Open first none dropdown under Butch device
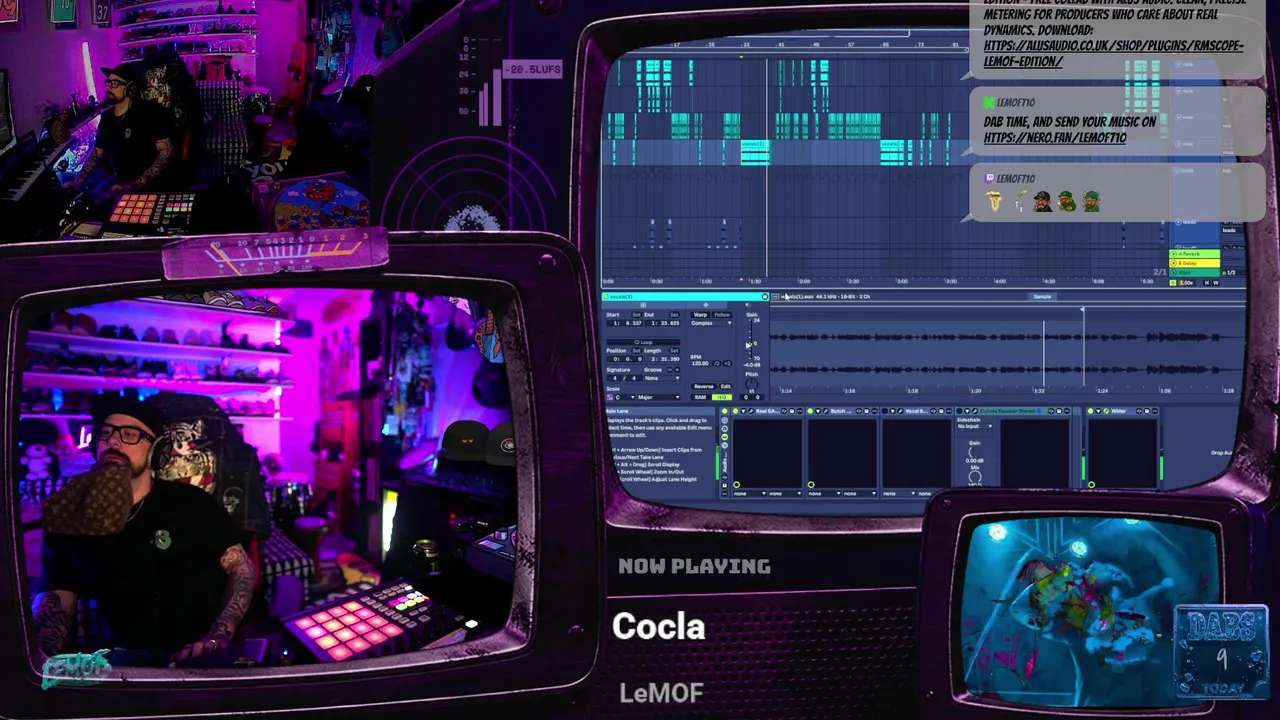The height and width of the screenshot is (720, 1280). click(x=824, y=493)
